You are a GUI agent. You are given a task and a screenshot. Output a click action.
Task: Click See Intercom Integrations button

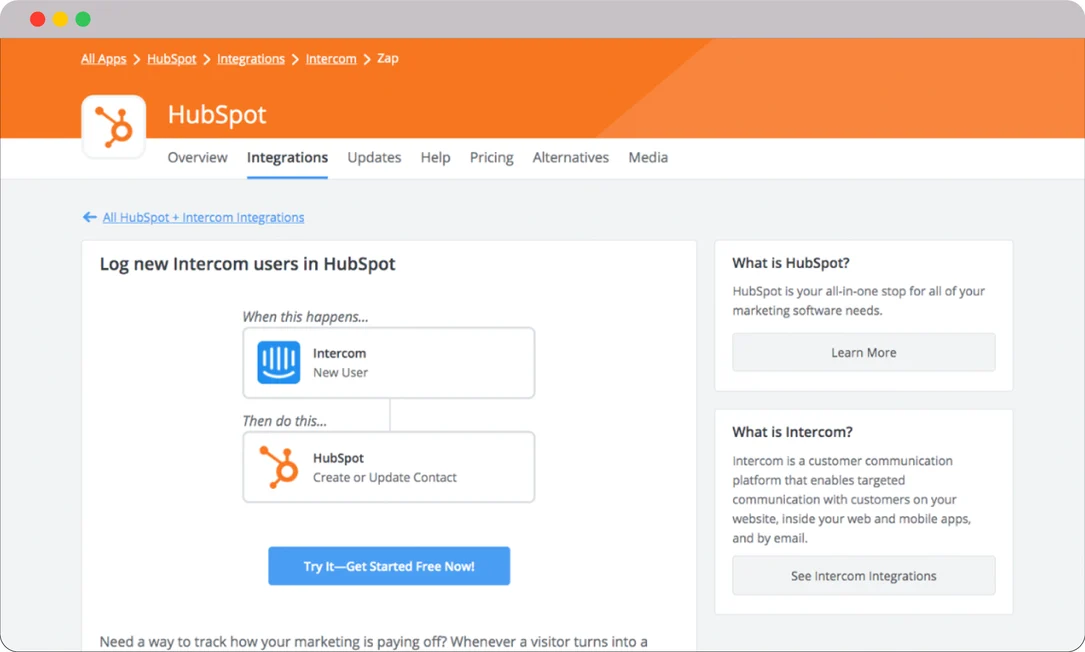[x=864, y=576]
